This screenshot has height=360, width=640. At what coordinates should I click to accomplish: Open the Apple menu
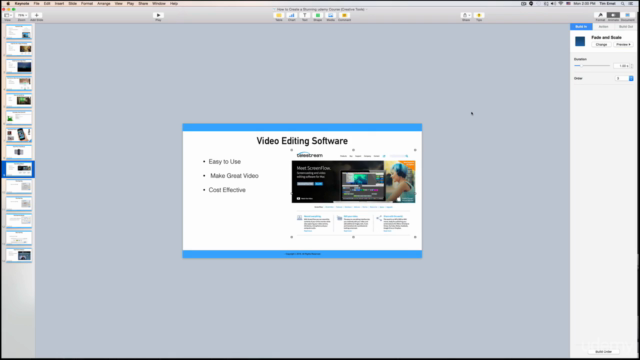tap(8, 3)
